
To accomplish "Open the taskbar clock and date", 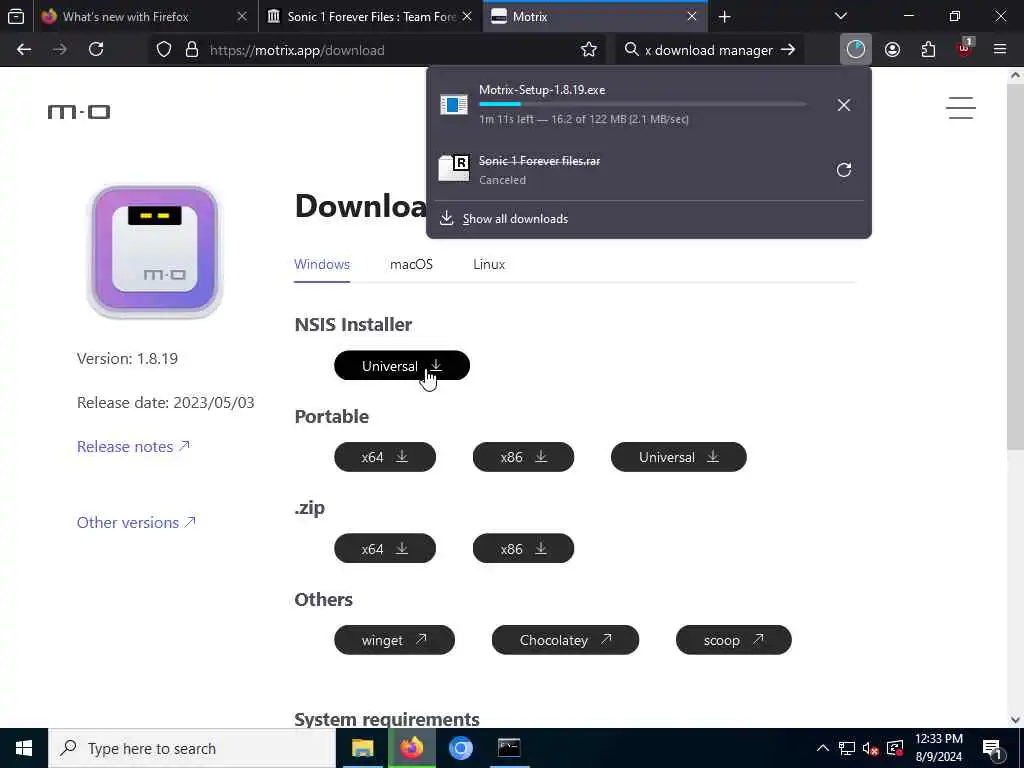I will point(938,748).
